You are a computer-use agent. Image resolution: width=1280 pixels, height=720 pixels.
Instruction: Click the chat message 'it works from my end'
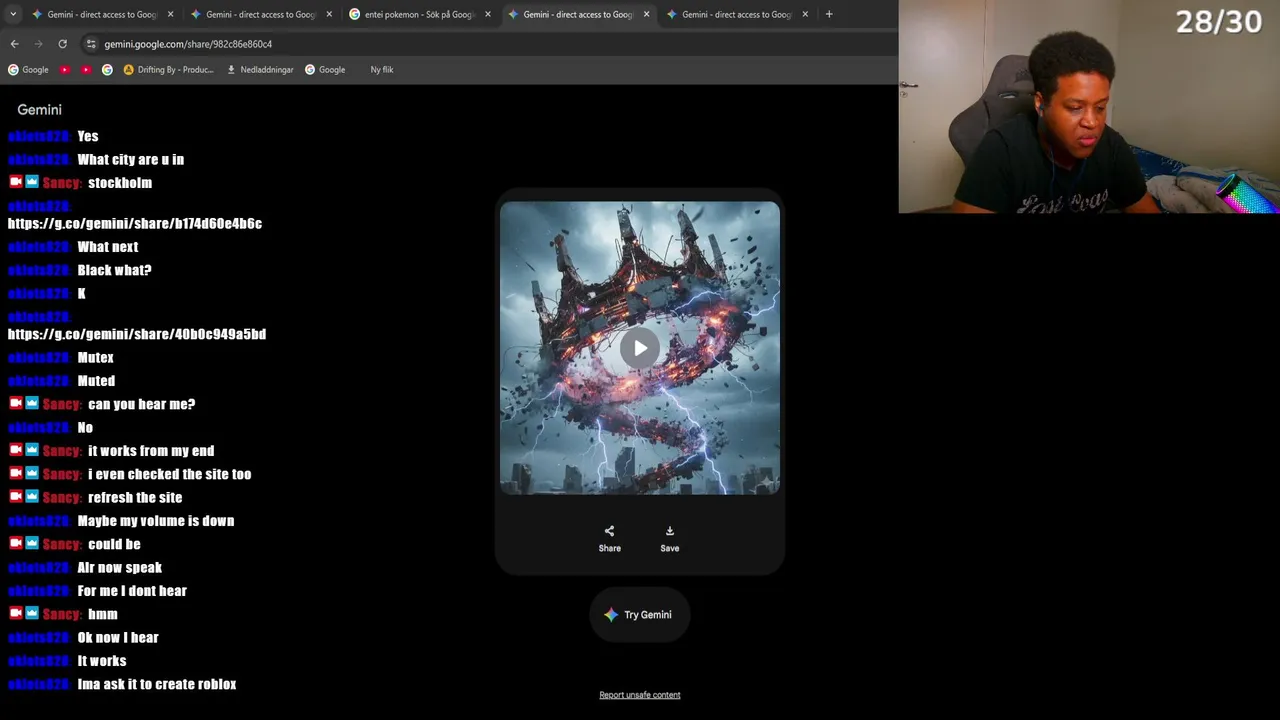(x=151, y=451)
